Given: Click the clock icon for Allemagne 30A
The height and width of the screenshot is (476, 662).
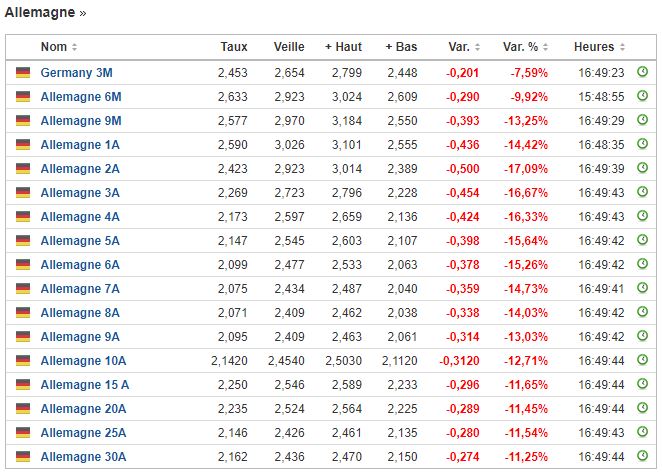Looking at the screenshot, I should 642,456.
